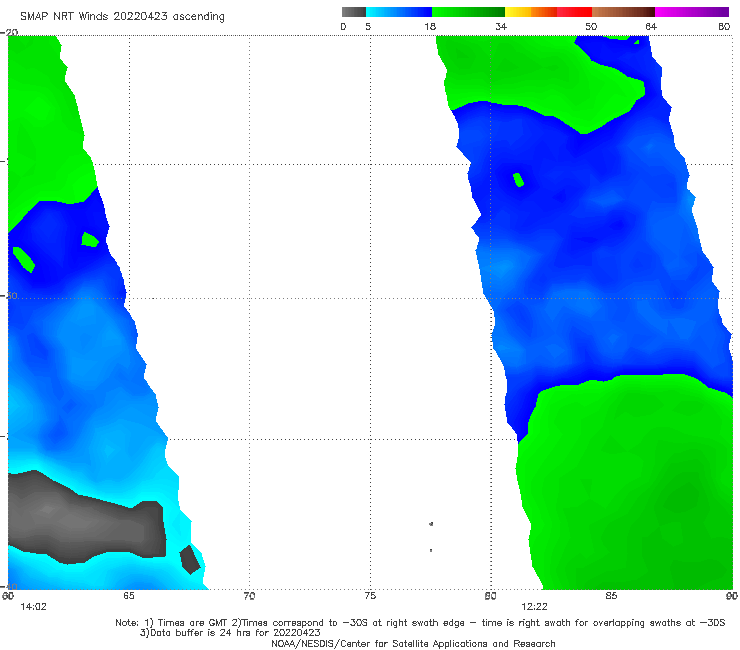Click the longitude axis label '75'

coord(370,596)
